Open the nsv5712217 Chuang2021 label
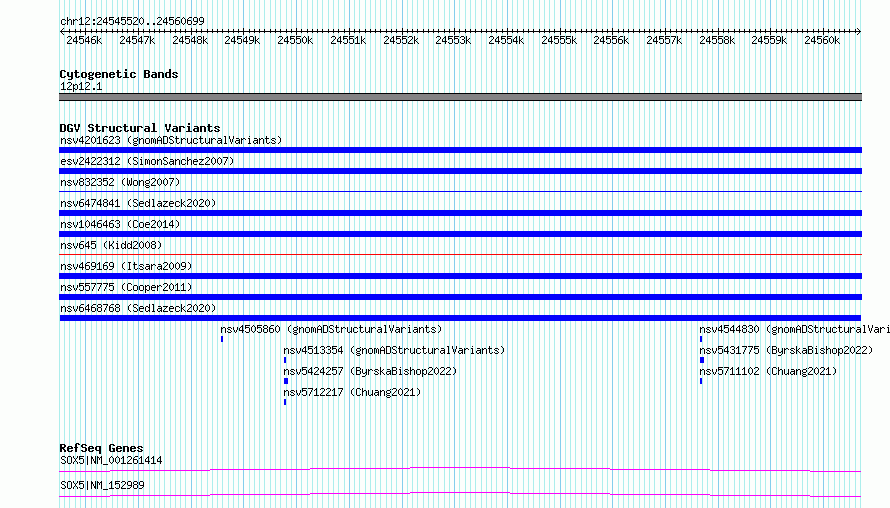This screenshot has height=508, width=890. point(352,392)
